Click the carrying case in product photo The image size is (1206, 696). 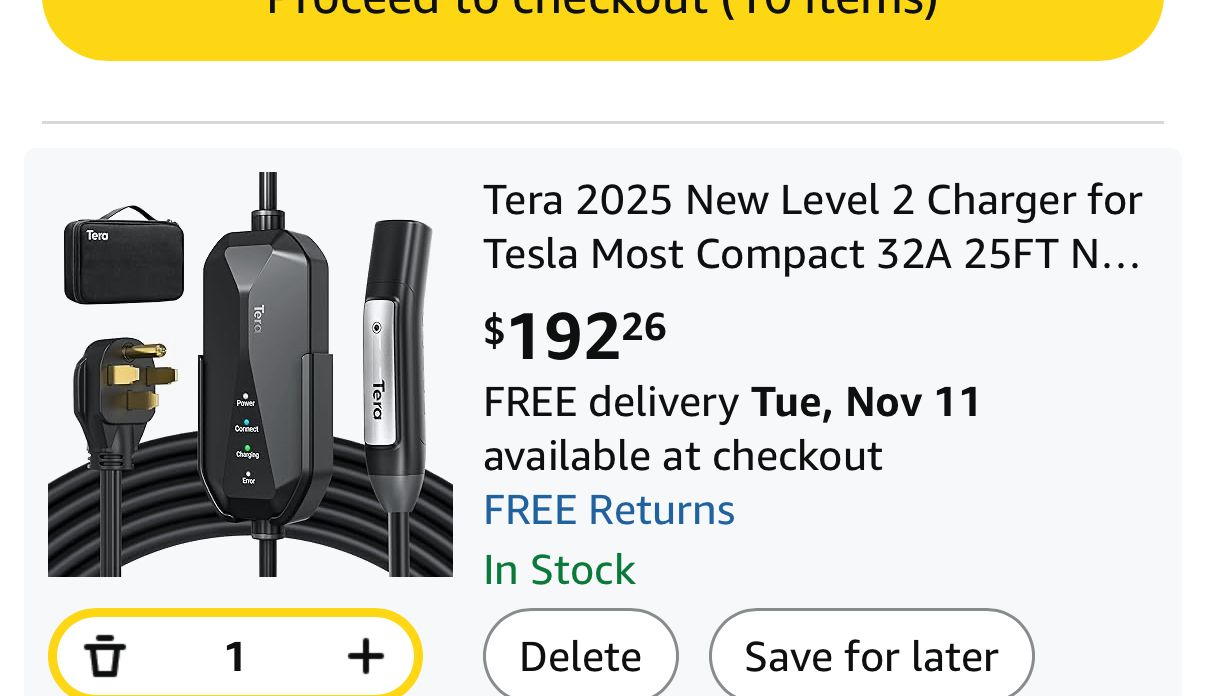tap(123, 254)
